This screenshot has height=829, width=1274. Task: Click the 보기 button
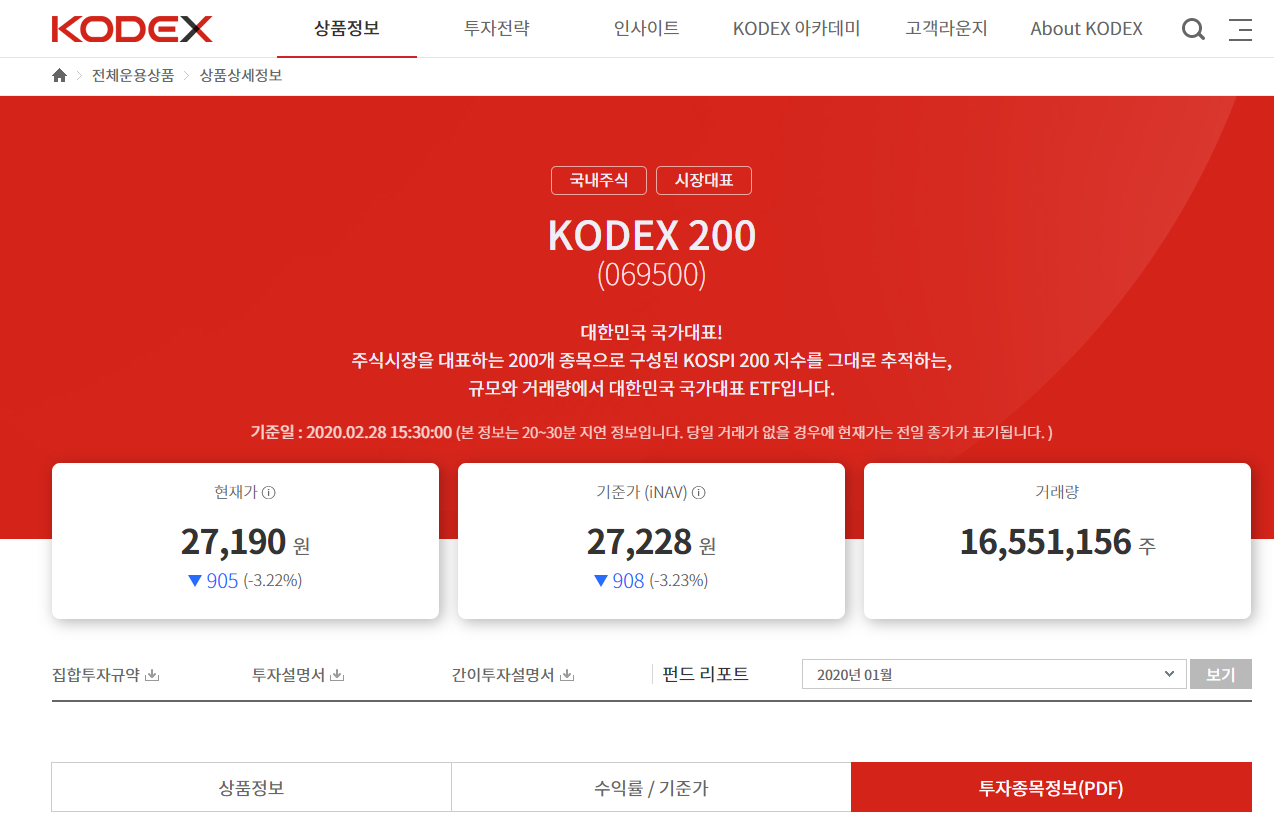tap(1220, 674)
